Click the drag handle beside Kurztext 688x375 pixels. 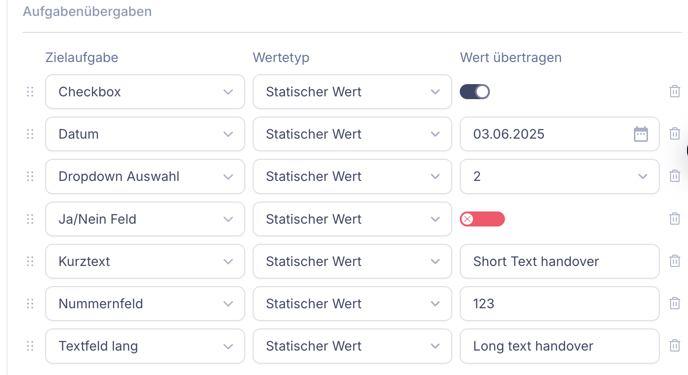click(30, 261)
